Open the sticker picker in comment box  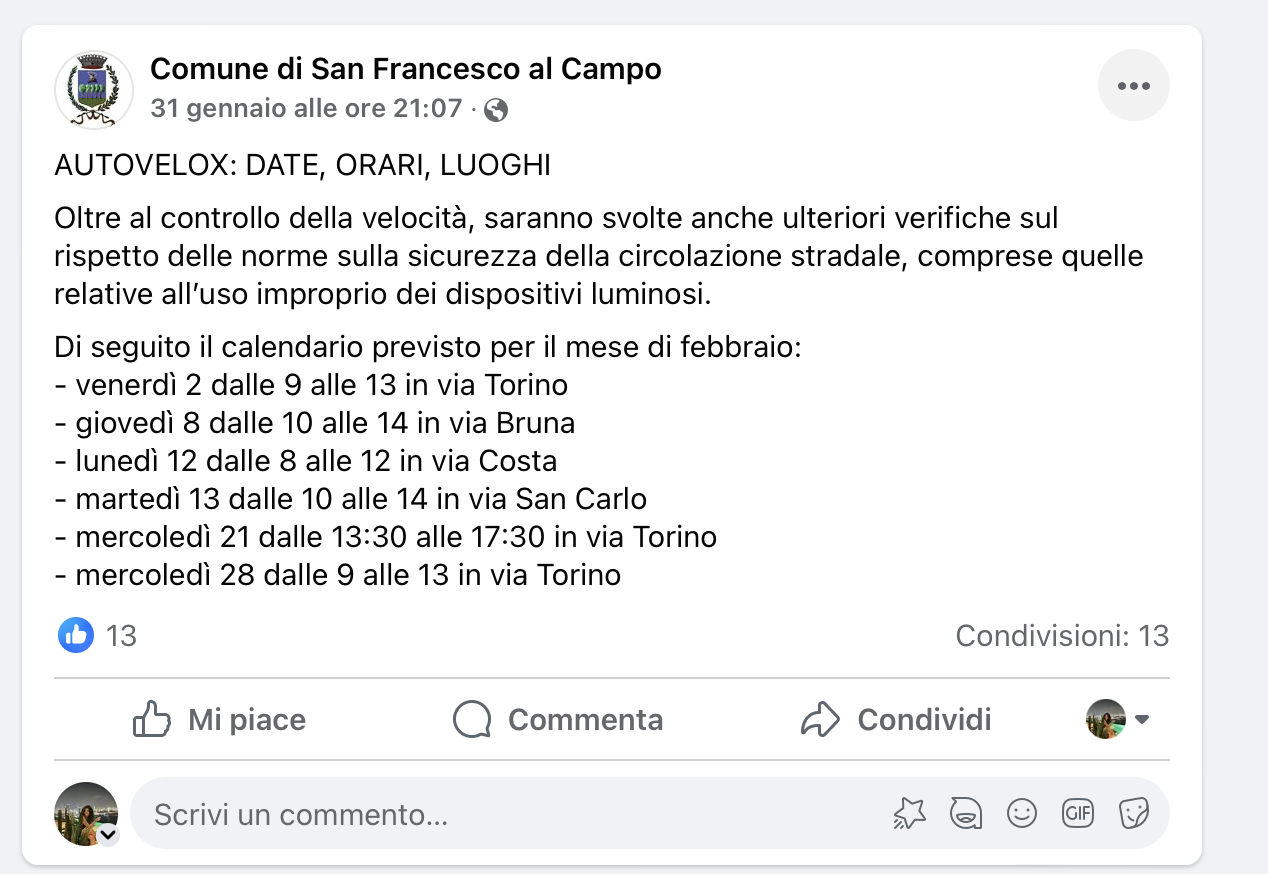click(1133, 814)
